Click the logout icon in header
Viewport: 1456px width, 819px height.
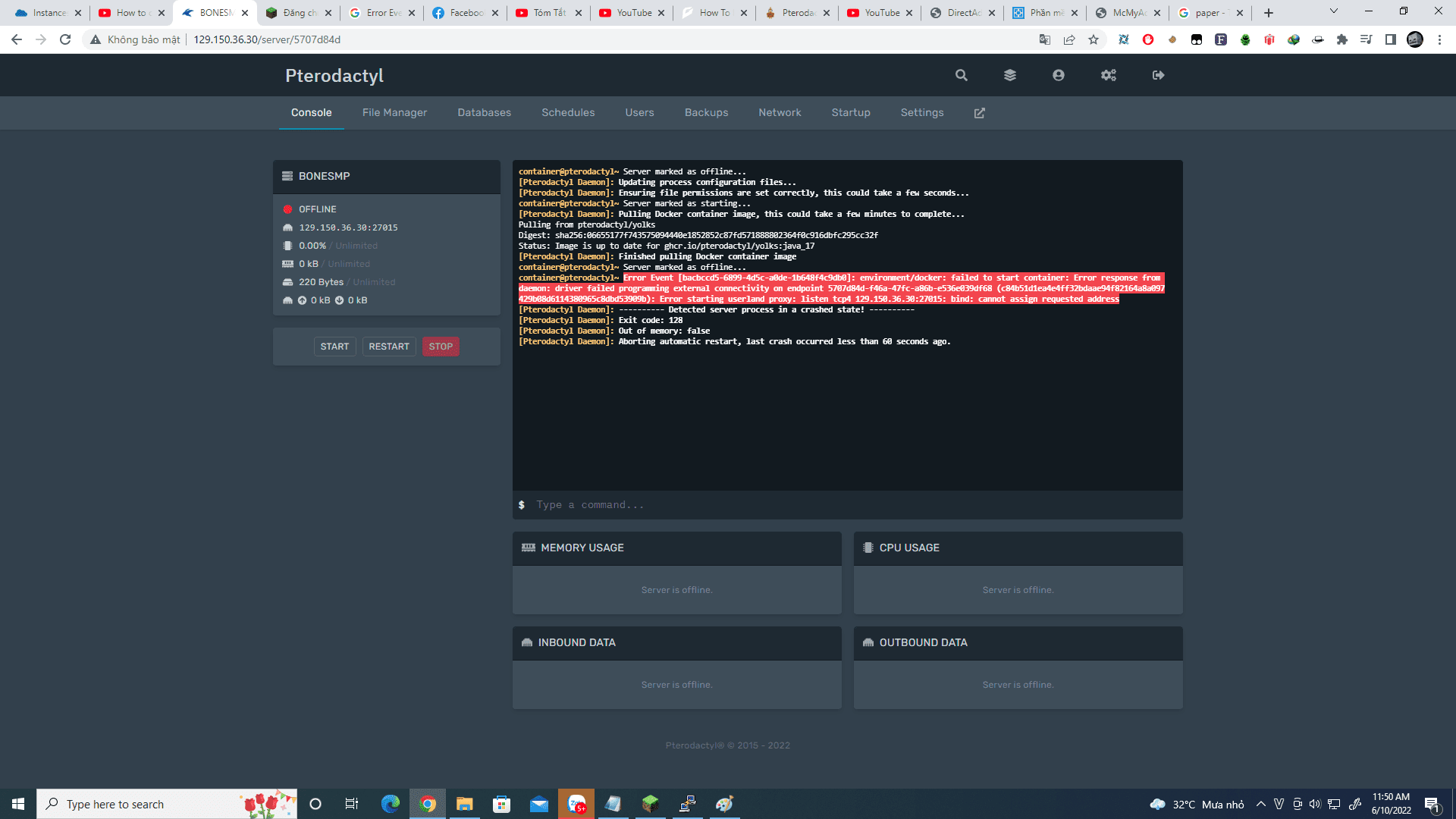(1158, 75)
